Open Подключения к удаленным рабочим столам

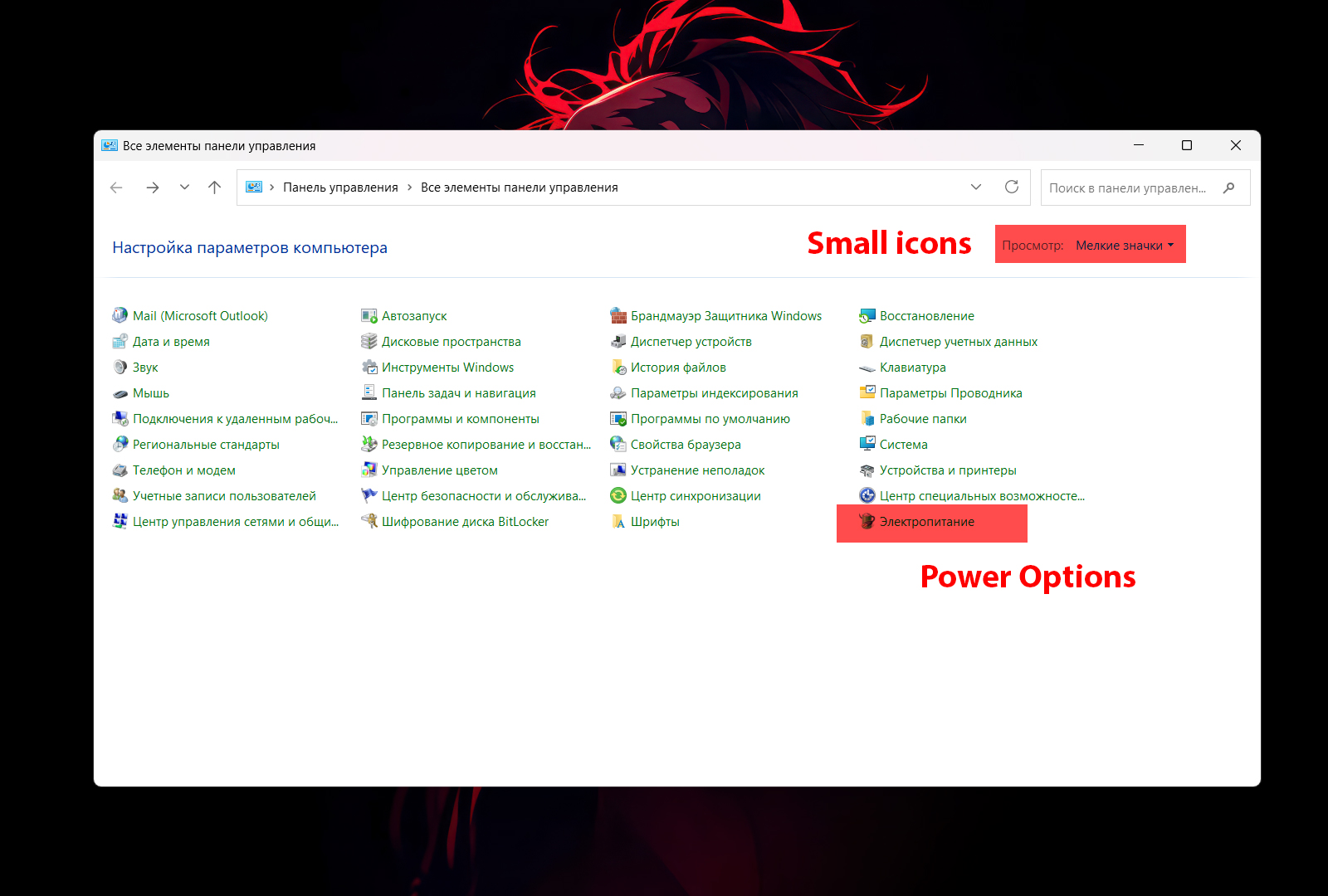[236, 419]
